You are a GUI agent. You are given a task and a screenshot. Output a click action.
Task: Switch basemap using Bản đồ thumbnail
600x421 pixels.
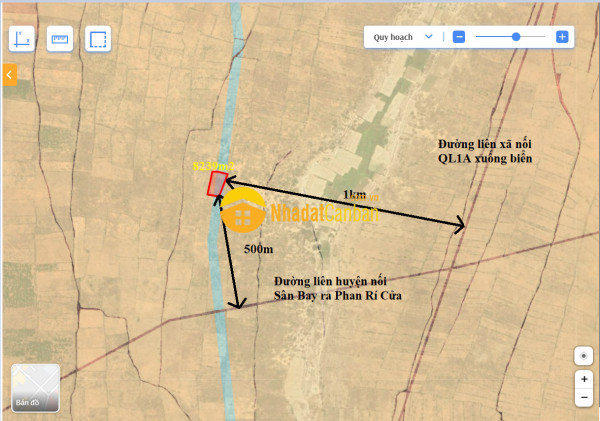(35, 388)
